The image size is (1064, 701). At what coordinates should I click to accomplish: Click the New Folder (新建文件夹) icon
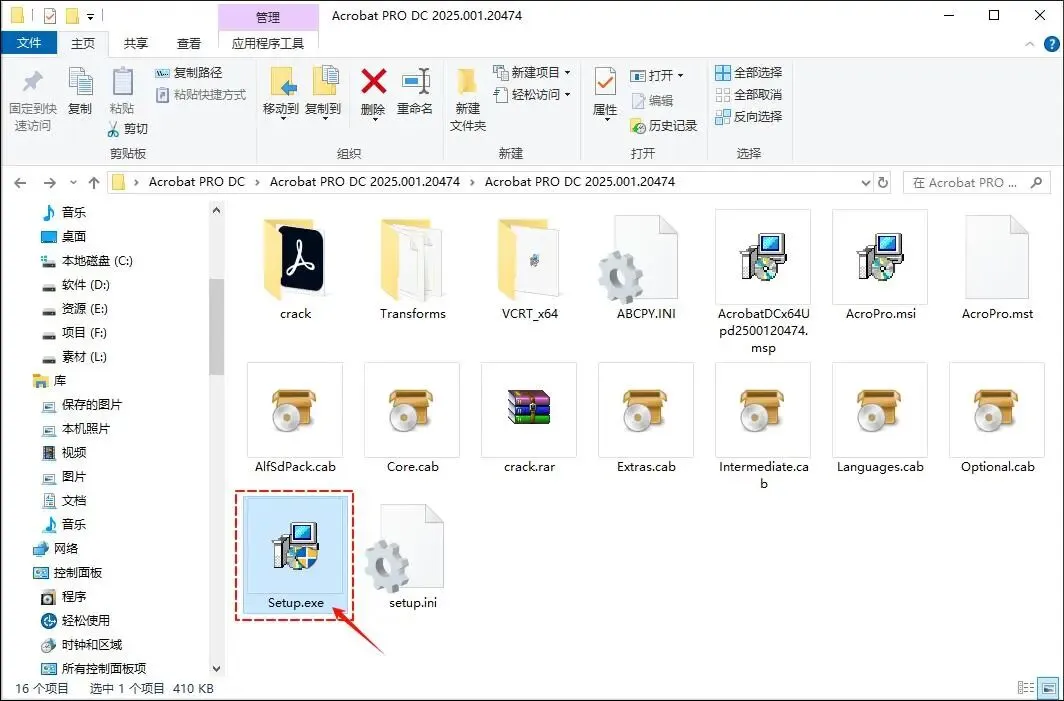click(468, 83)
